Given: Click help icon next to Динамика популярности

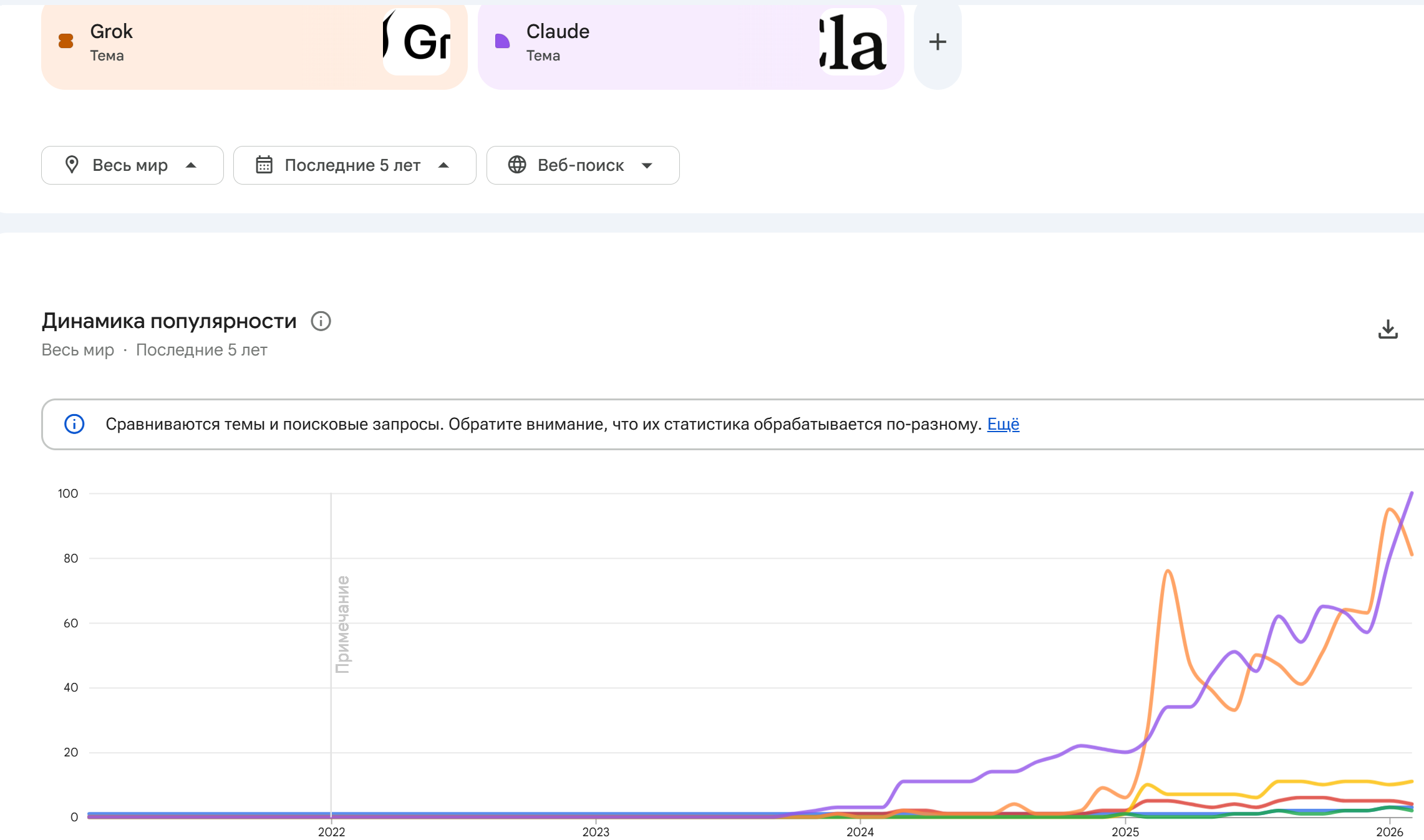Looking at the screenshot, I should 321,321.
